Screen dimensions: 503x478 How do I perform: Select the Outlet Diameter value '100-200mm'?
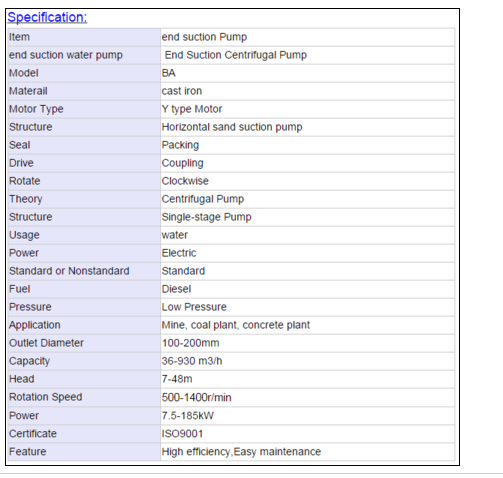[x=190, y=343]
